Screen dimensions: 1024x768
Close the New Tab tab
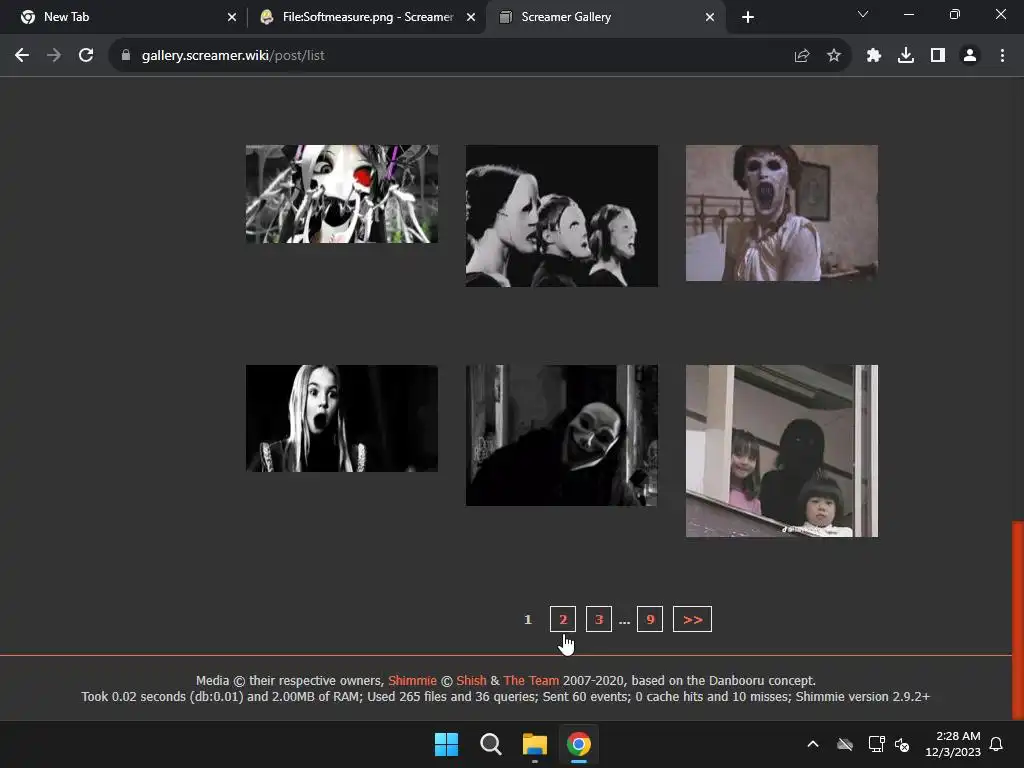coord(232,17)
